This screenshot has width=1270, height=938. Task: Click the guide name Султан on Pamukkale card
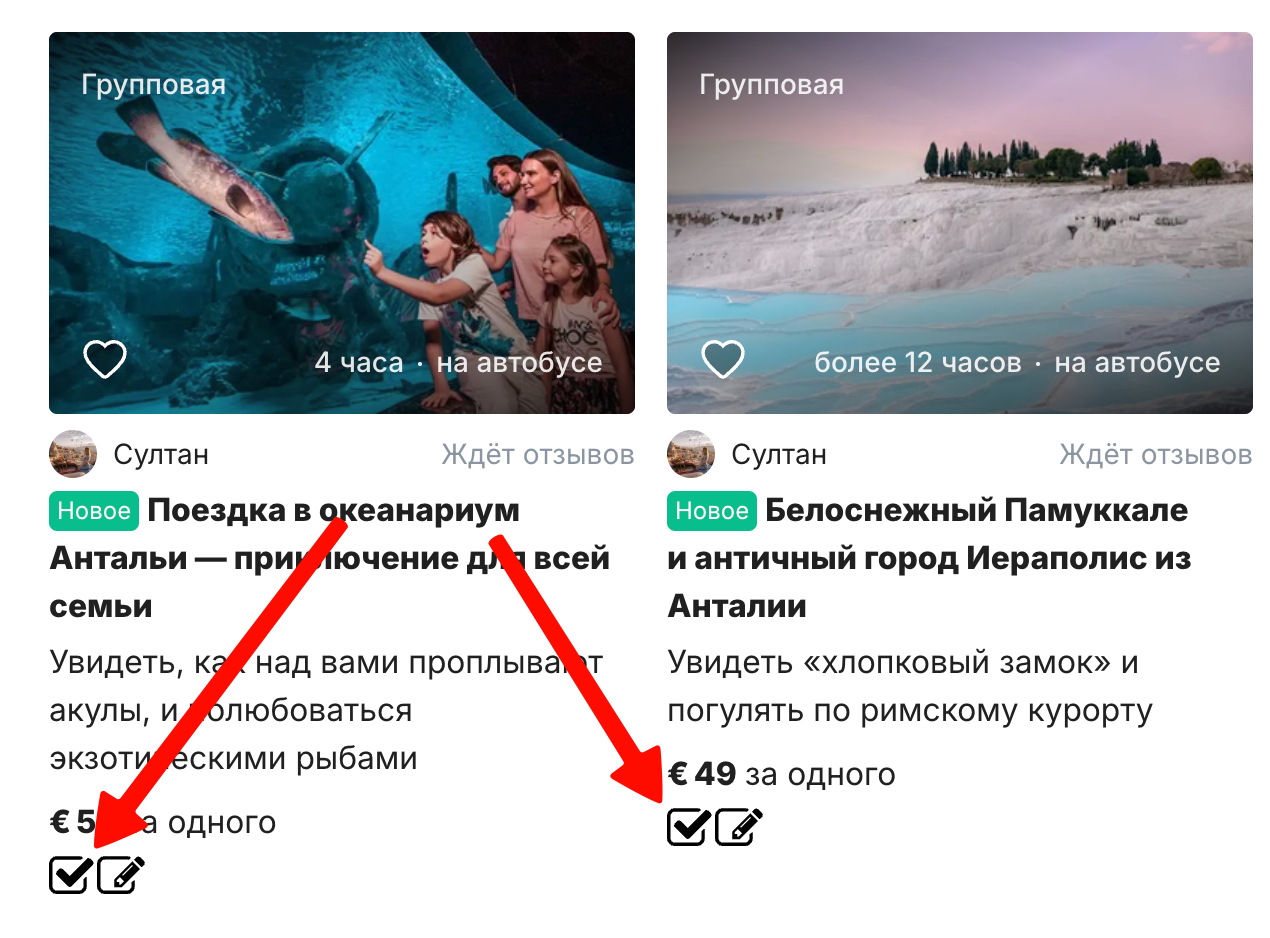point(779,455)
